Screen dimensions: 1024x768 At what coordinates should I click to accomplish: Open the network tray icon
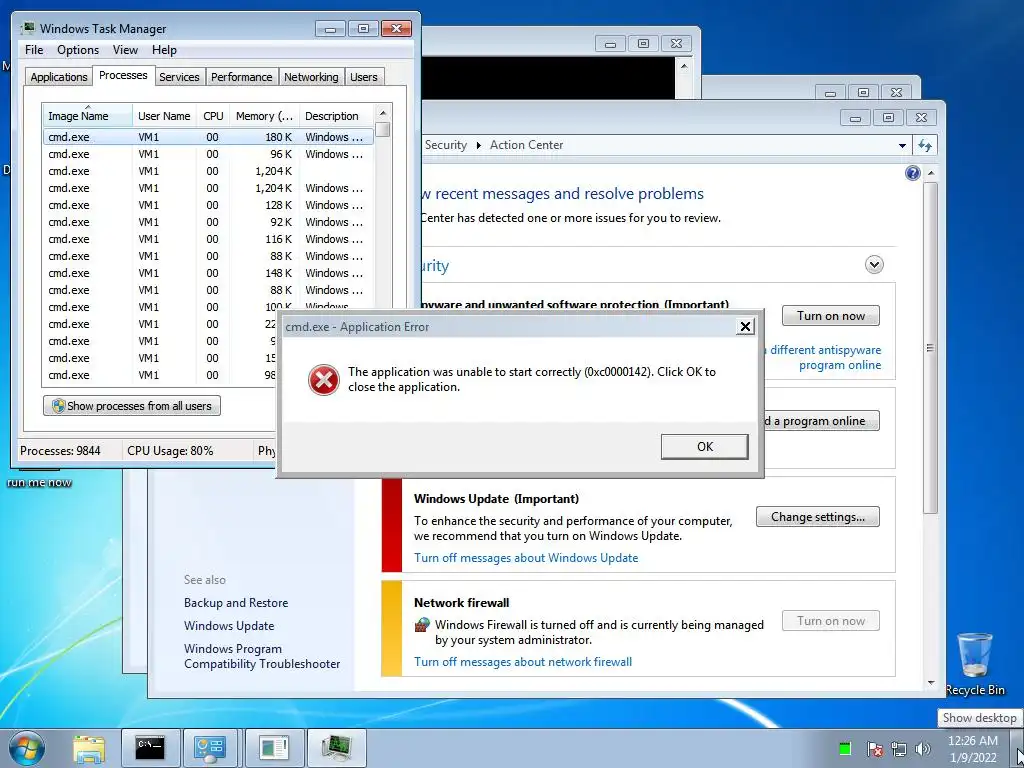click(x=899, y=749)
